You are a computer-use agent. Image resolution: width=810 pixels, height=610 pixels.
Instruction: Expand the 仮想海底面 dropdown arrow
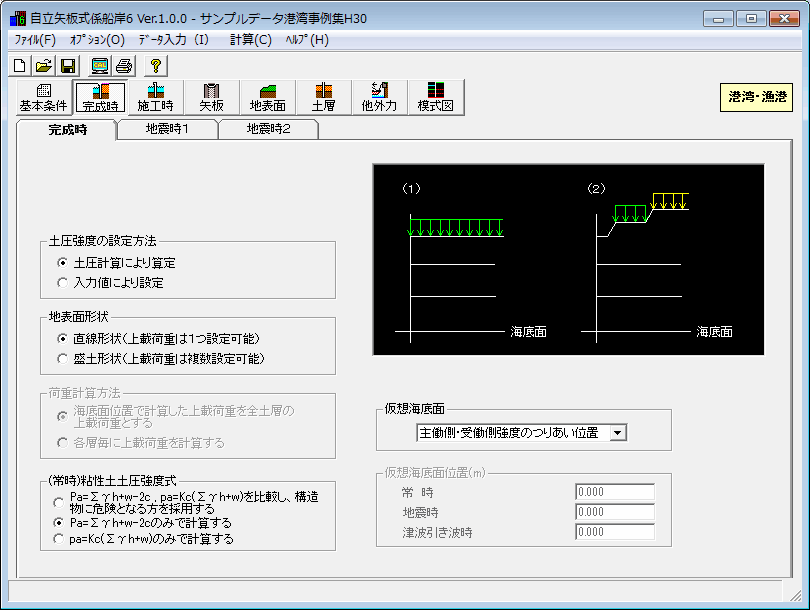pyautogui.click(x=618, y=433)
